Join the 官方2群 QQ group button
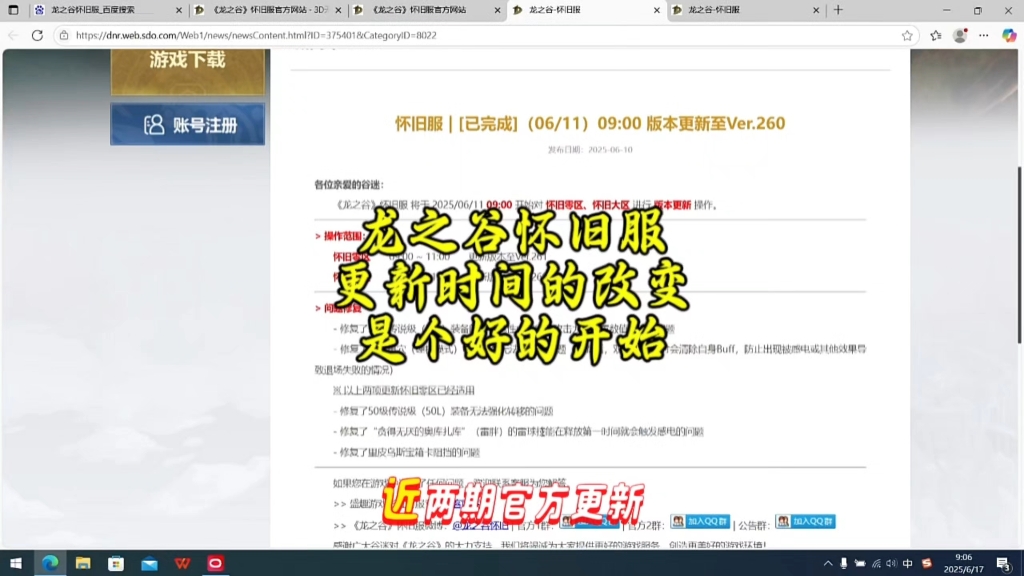 click(x=700, y=521)
